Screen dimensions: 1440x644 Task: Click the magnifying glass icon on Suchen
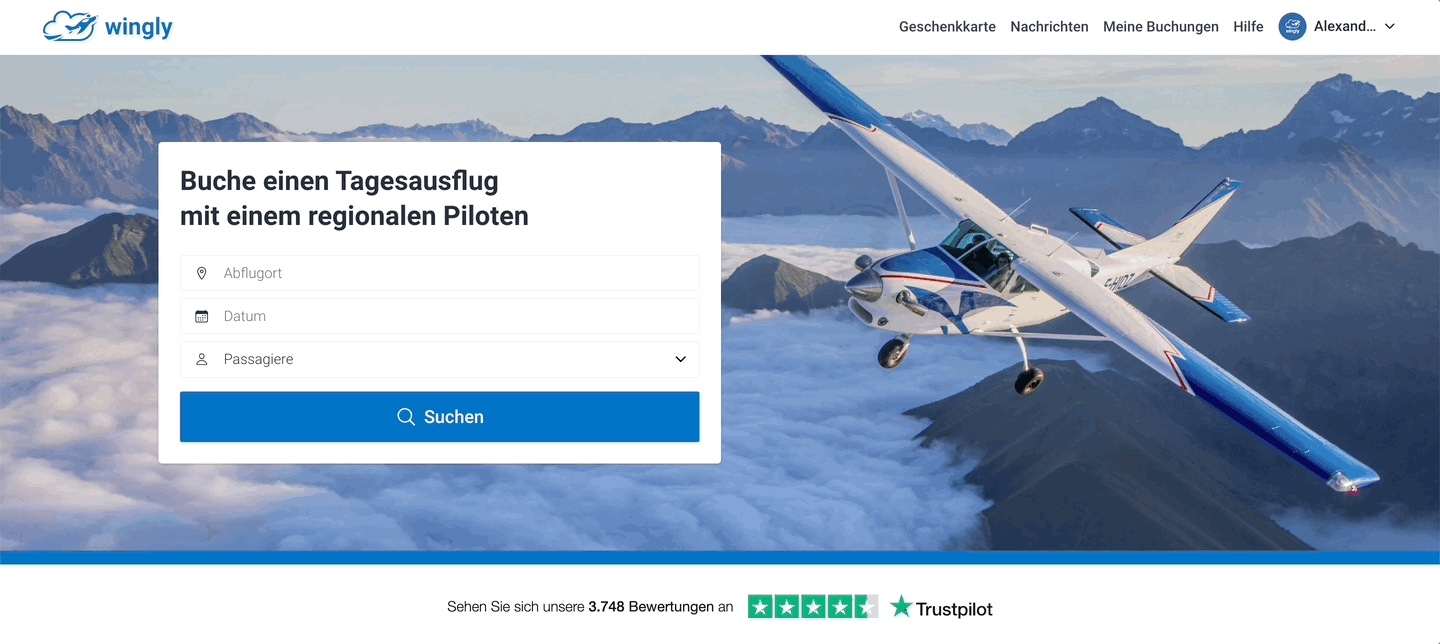coord(406,417)
